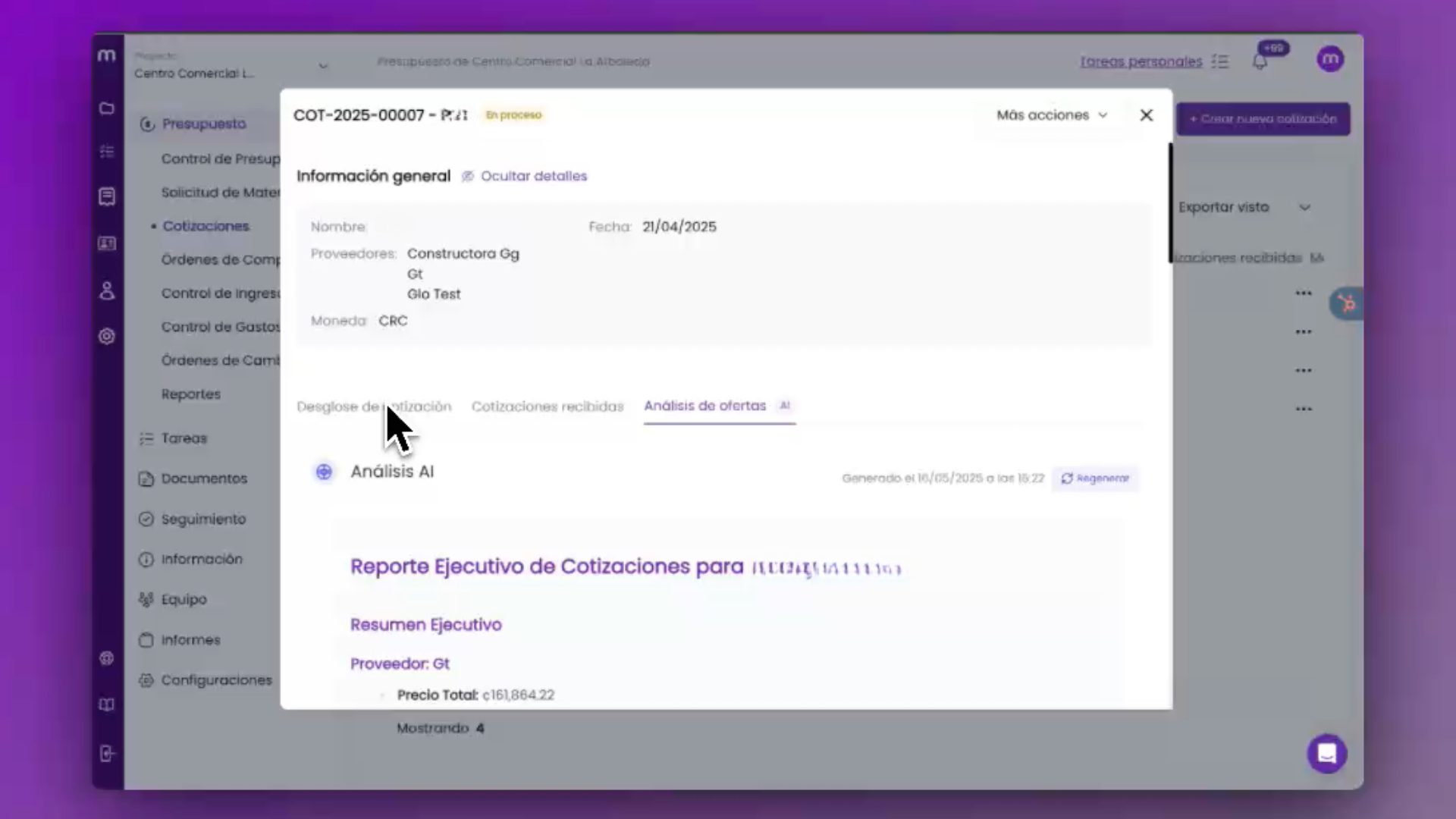Go to Solicitud de Materiales in sidebar
Screen dimensions: 1456x819
(x=220, y=193)
